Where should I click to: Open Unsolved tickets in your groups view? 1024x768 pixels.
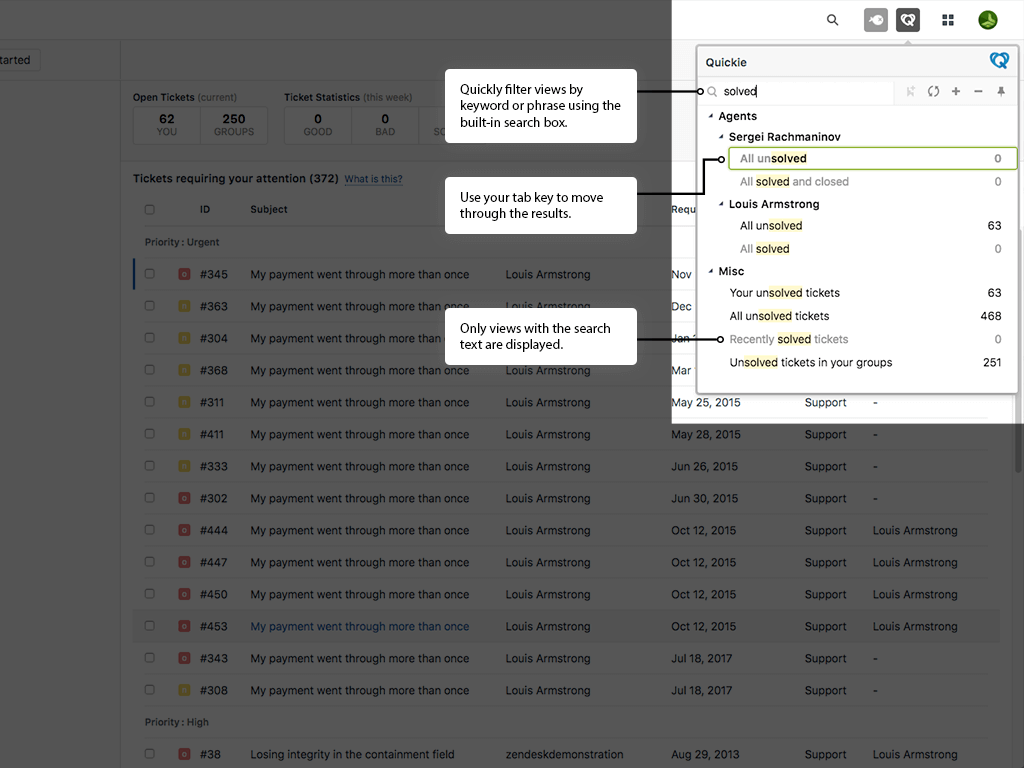coord(867,362)
